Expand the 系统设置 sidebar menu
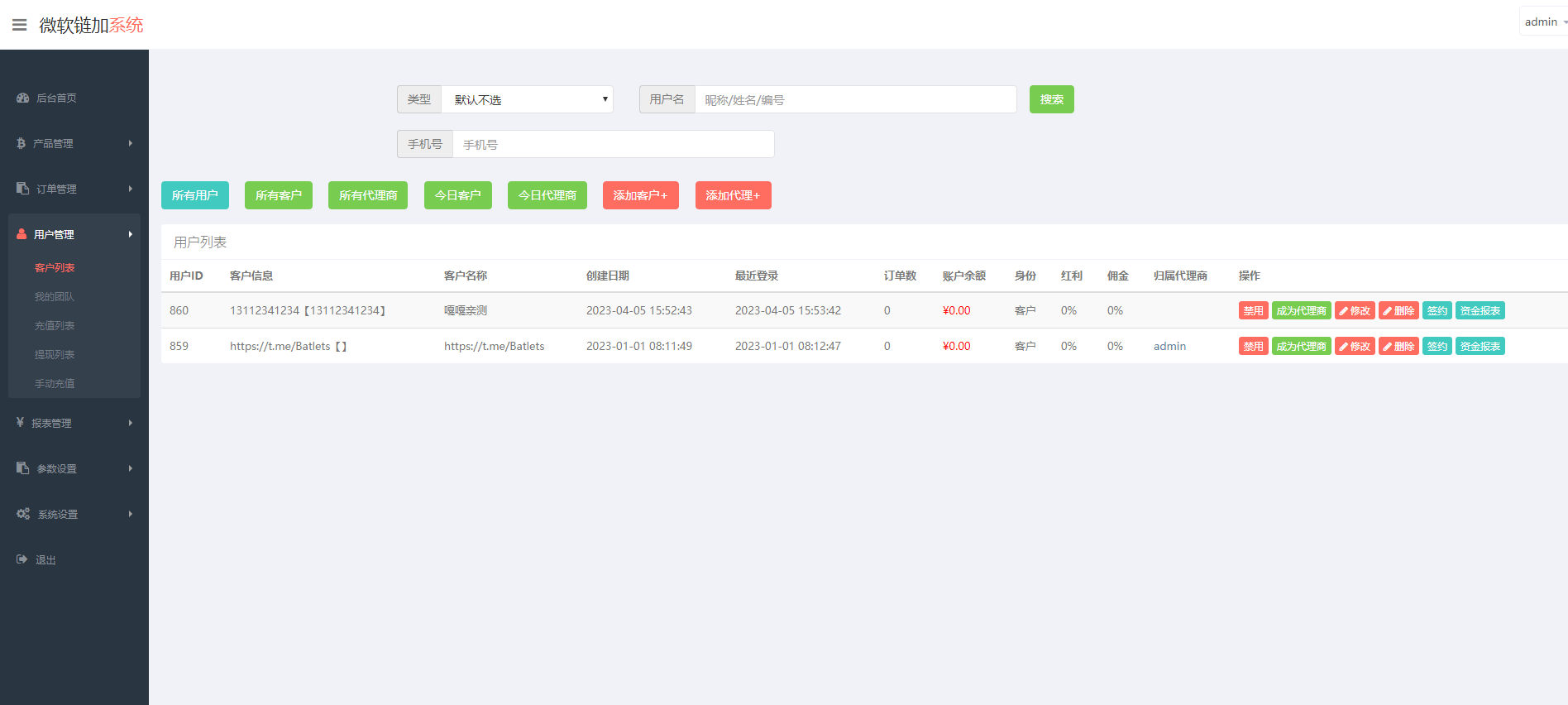 pos(74,514)
